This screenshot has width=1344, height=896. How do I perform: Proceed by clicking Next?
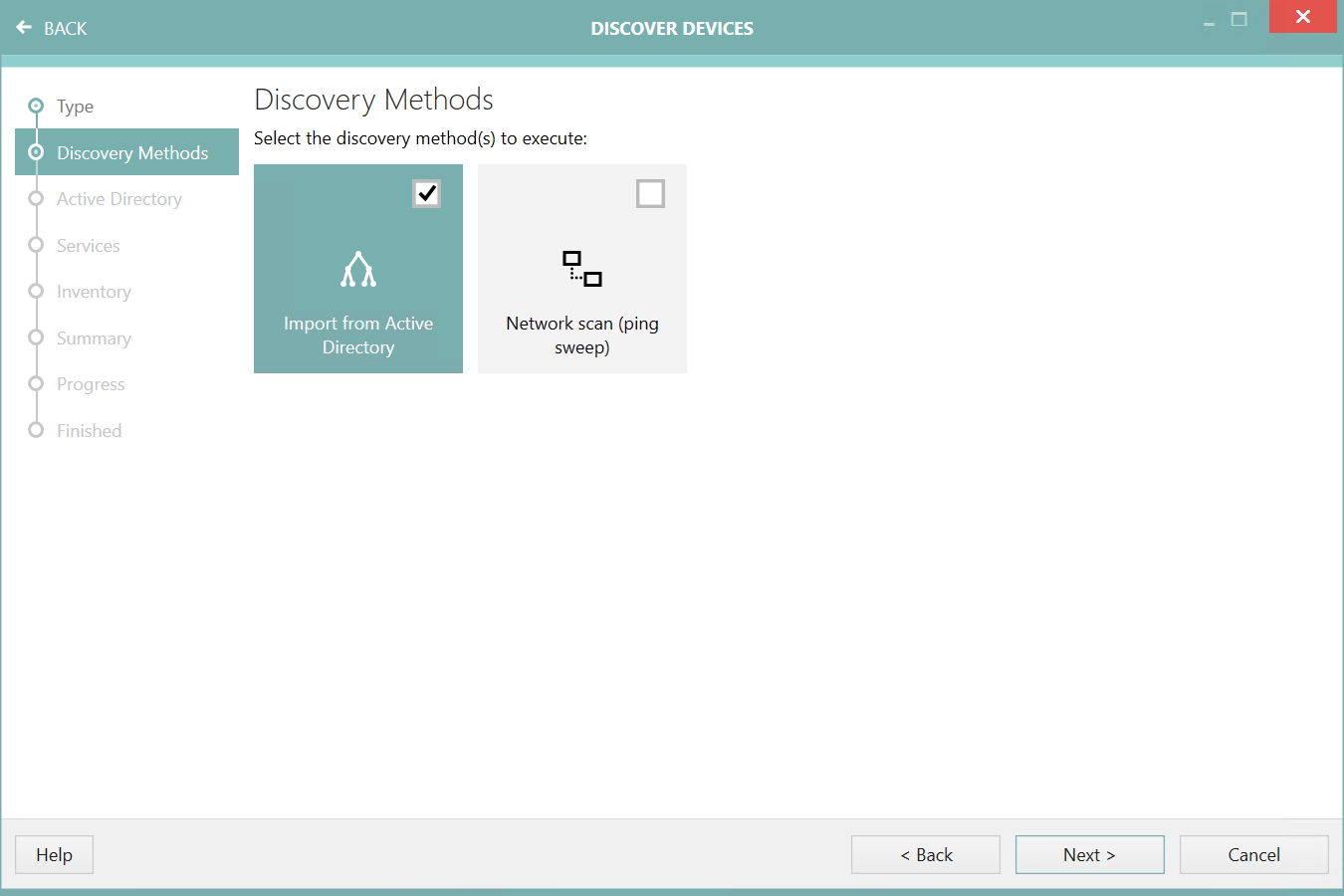(x=1089, y=854)
